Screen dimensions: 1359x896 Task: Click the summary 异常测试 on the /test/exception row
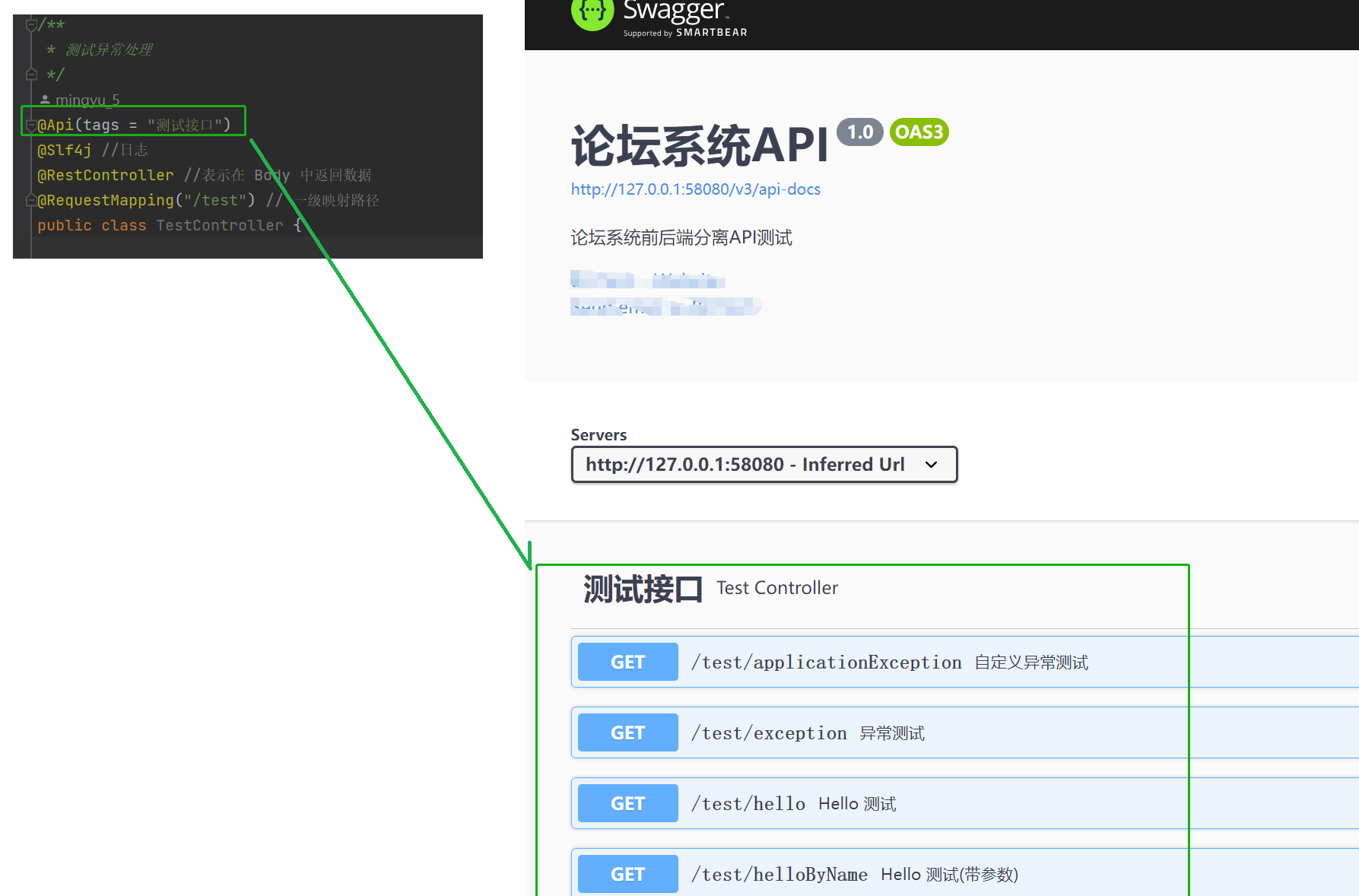892,733
